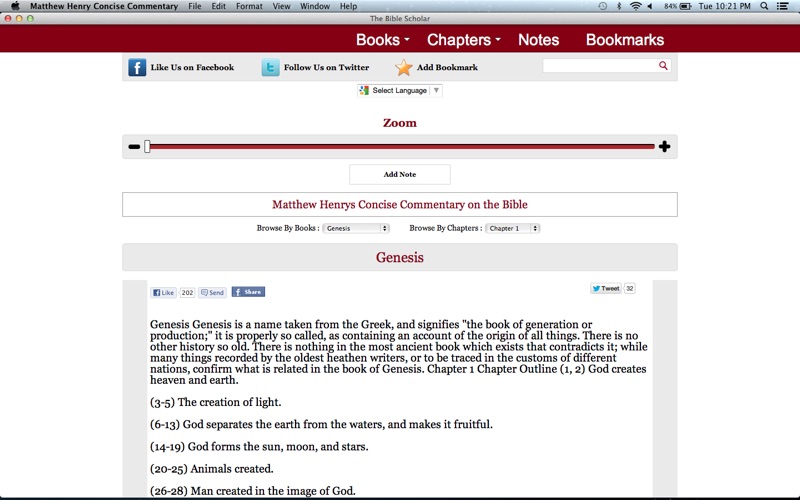The image size is (800, 500).
Task: Click the battery status icon
Action: click(685, 6)
